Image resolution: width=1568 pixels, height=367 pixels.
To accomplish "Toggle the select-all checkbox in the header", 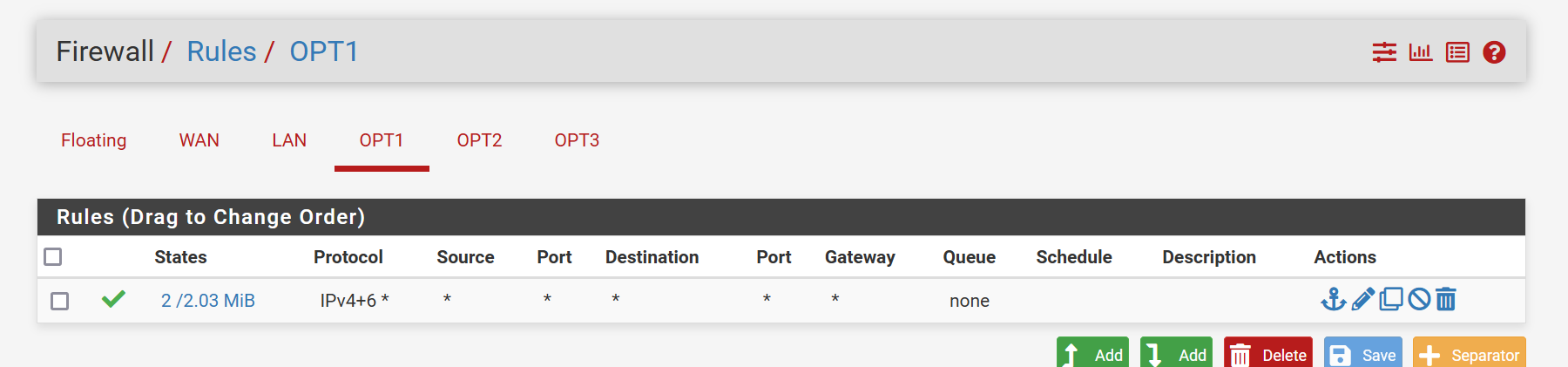I will [53, 256].
